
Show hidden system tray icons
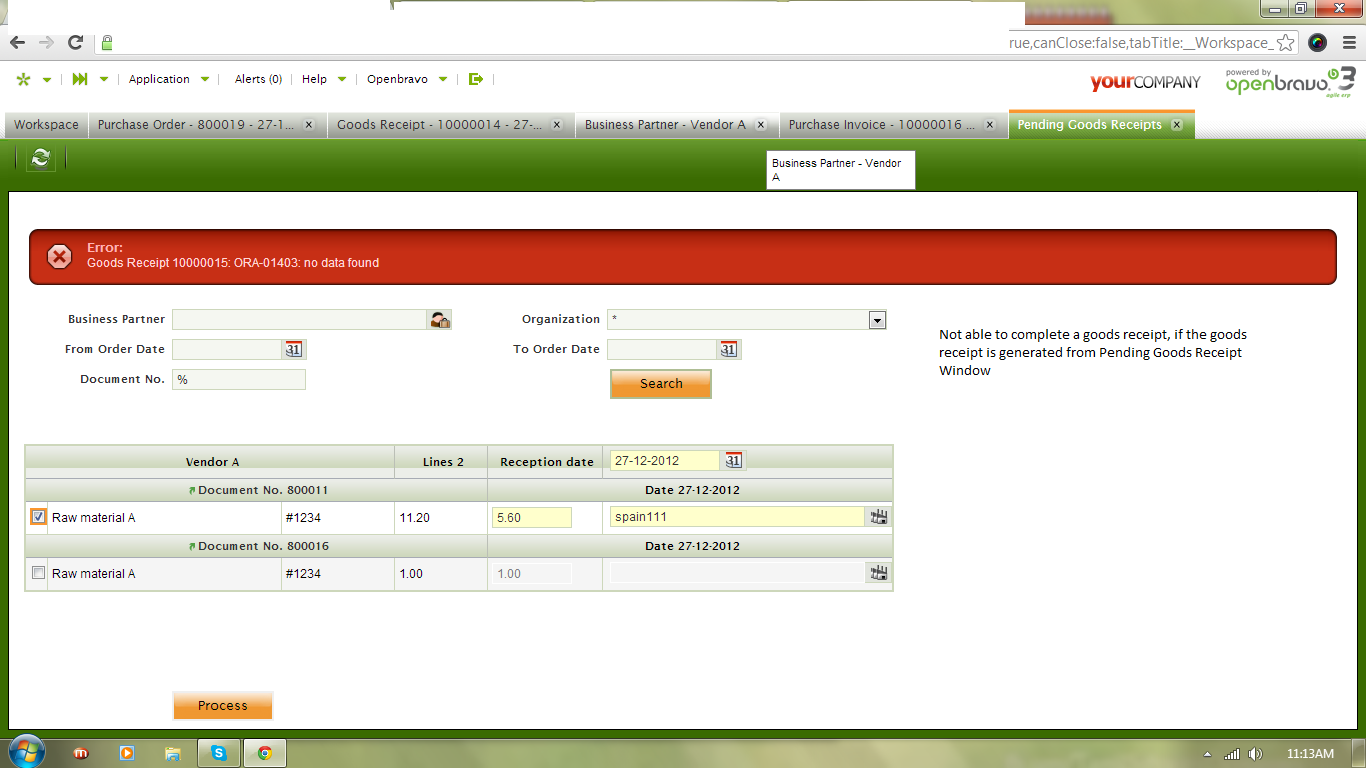point(1207,754)
